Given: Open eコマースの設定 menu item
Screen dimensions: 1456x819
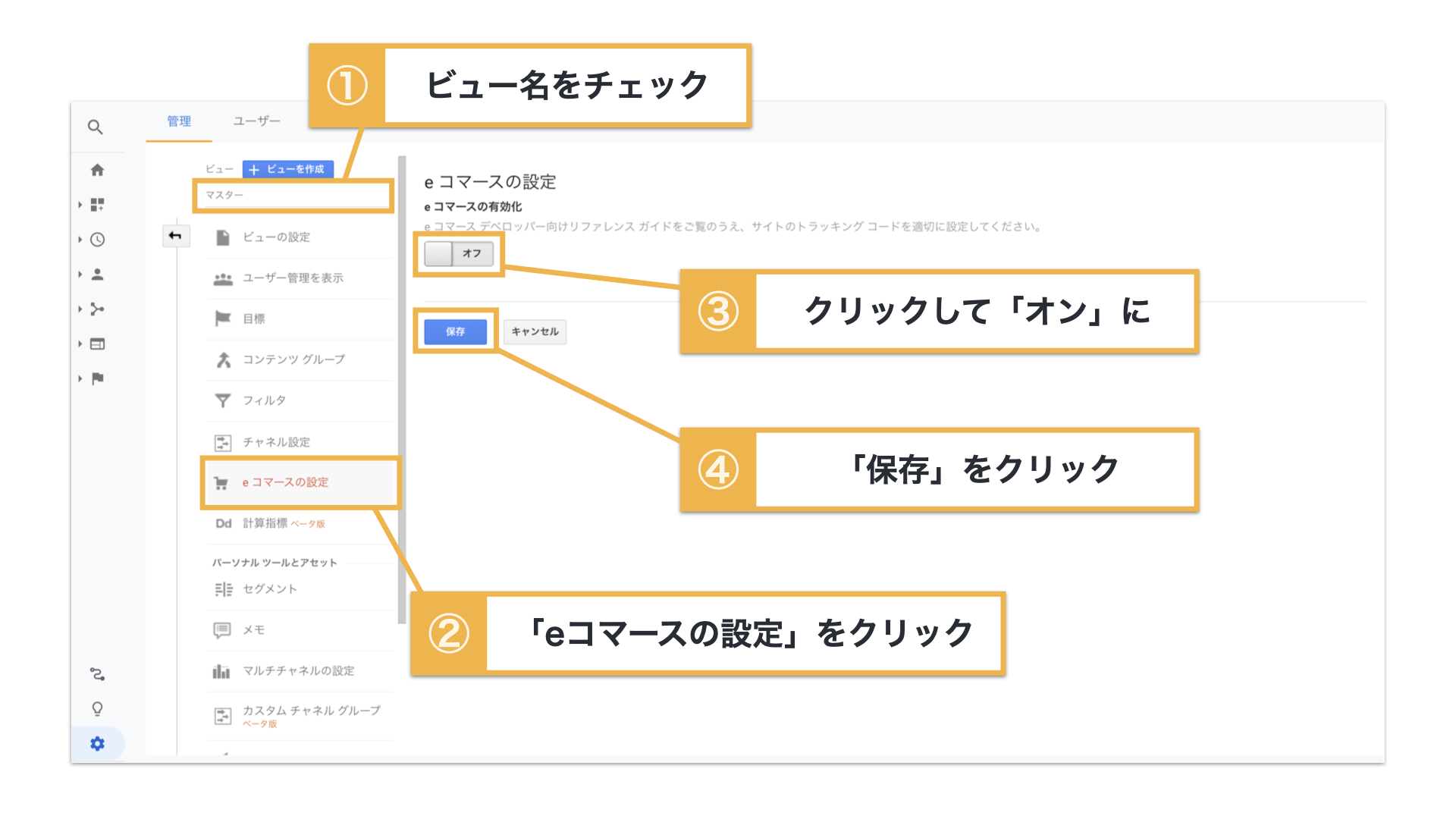Looking at the screenshot, I should point(300,482).
